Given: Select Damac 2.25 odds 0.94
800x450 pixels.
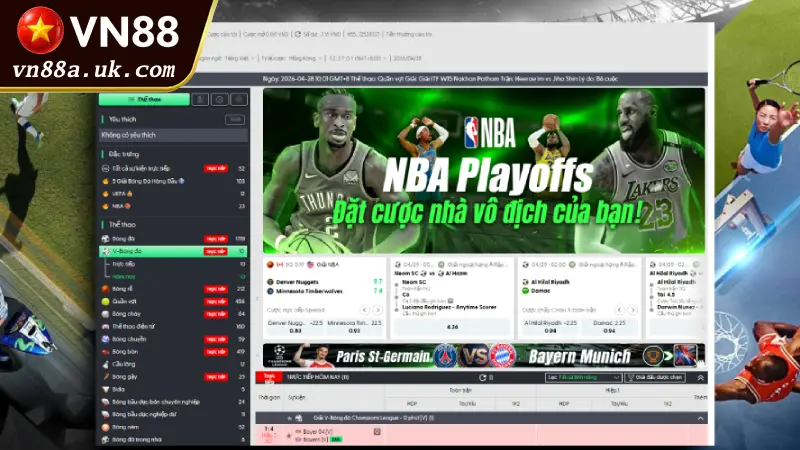Looking at the screenshot, I should (x=609, y=327).
